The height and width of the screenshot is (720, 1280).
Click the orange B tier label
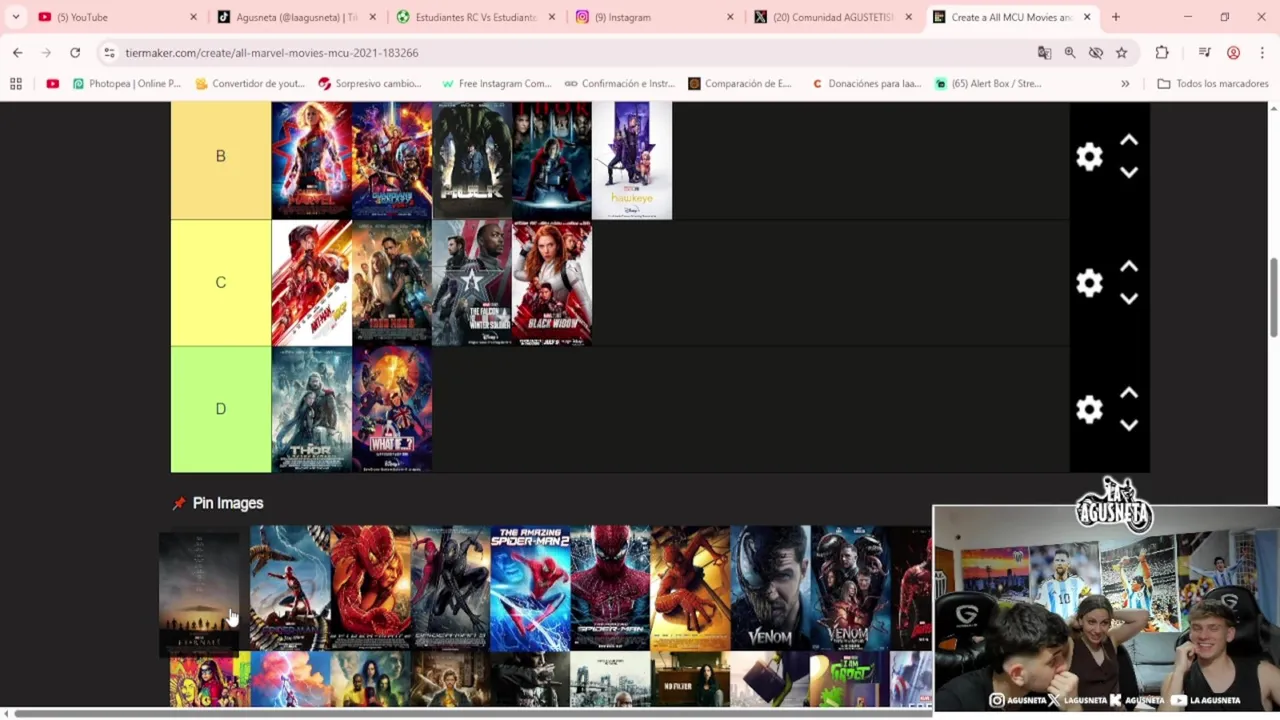[221, 157]
